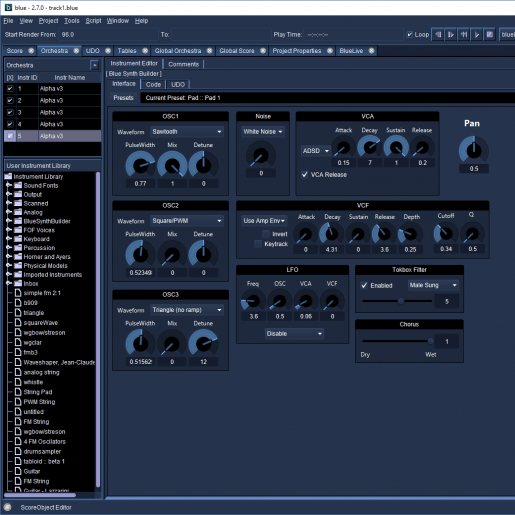This screenshot has width=515, height=515.
Task: Toggle the enable checkbox for instrument 3
Action: pos(10,112)
